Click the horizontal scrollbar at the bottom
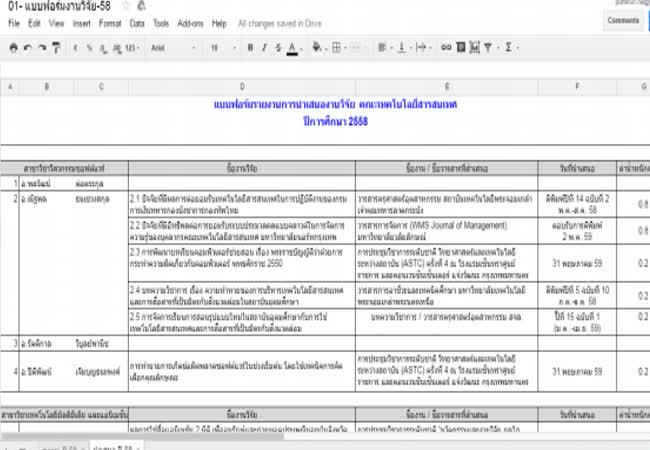This screenshot has width=650, height=450. coord(142,436)
